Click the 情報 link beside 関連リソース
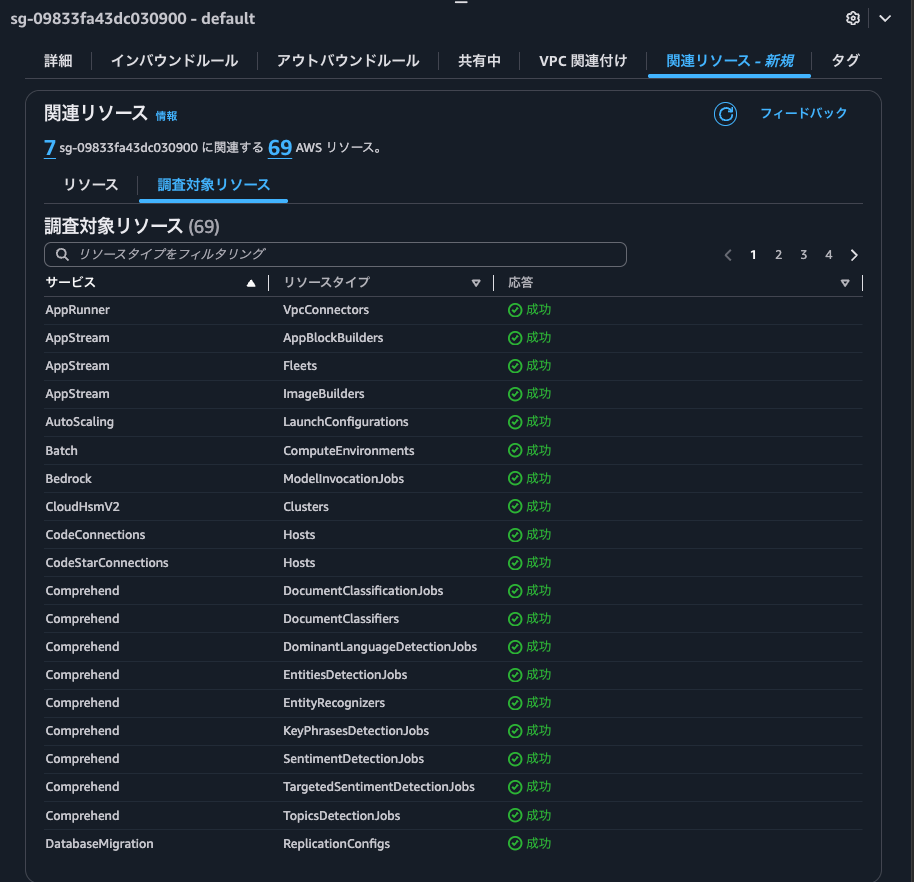Screen dimensions: 914x882 [x=167, y=115]
